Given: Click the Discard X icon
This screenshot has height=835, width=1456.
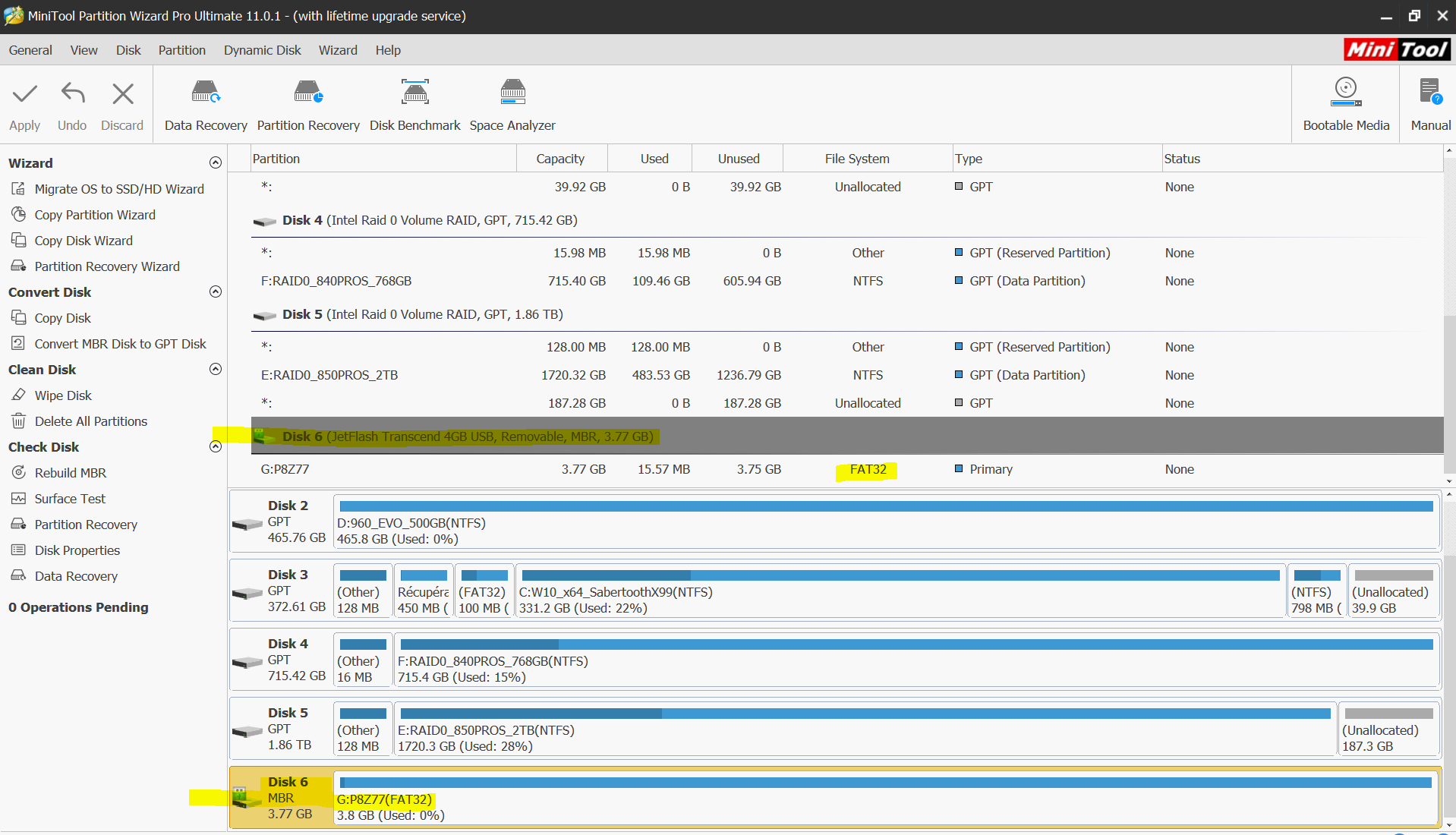Looking at the screenshot, I should pyautogui.click(x=122, y=94).
